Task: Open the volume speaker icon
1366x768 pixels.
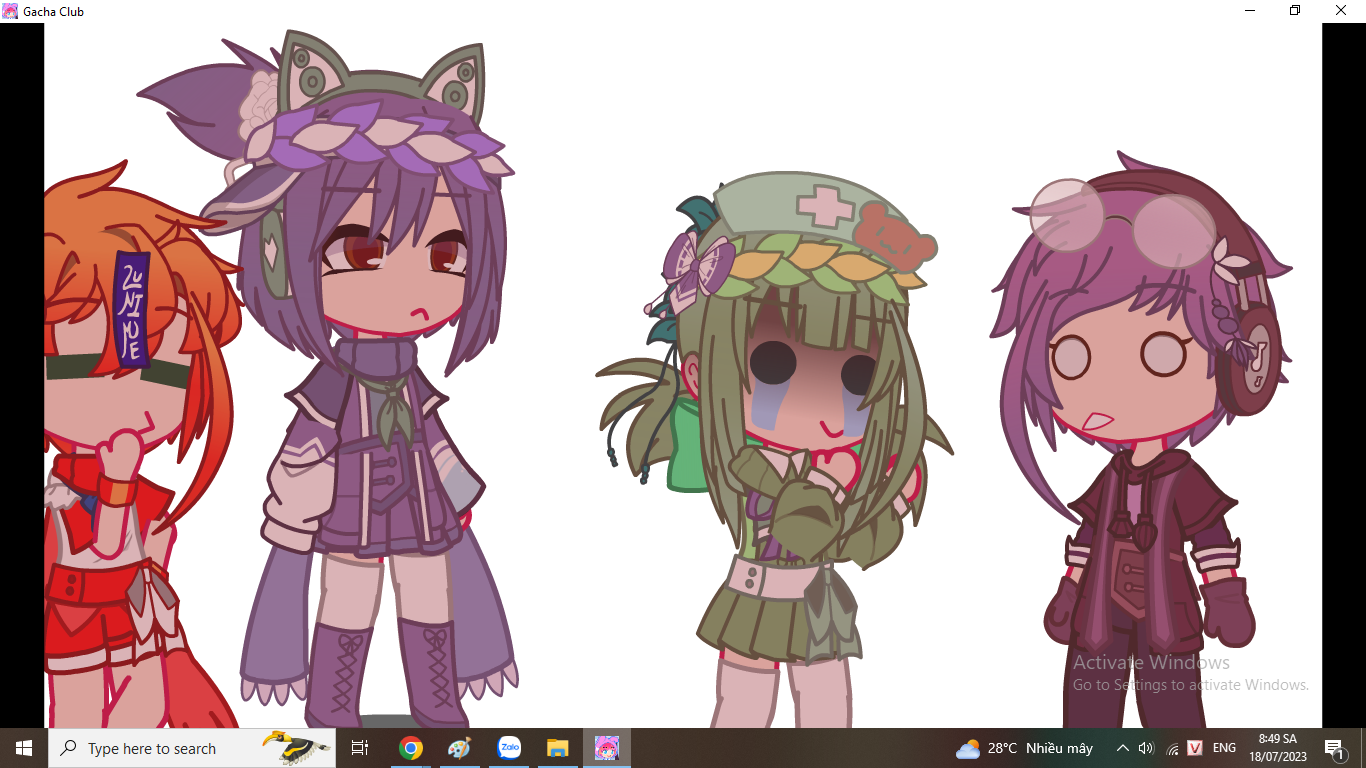Action: pos(1146,748)
